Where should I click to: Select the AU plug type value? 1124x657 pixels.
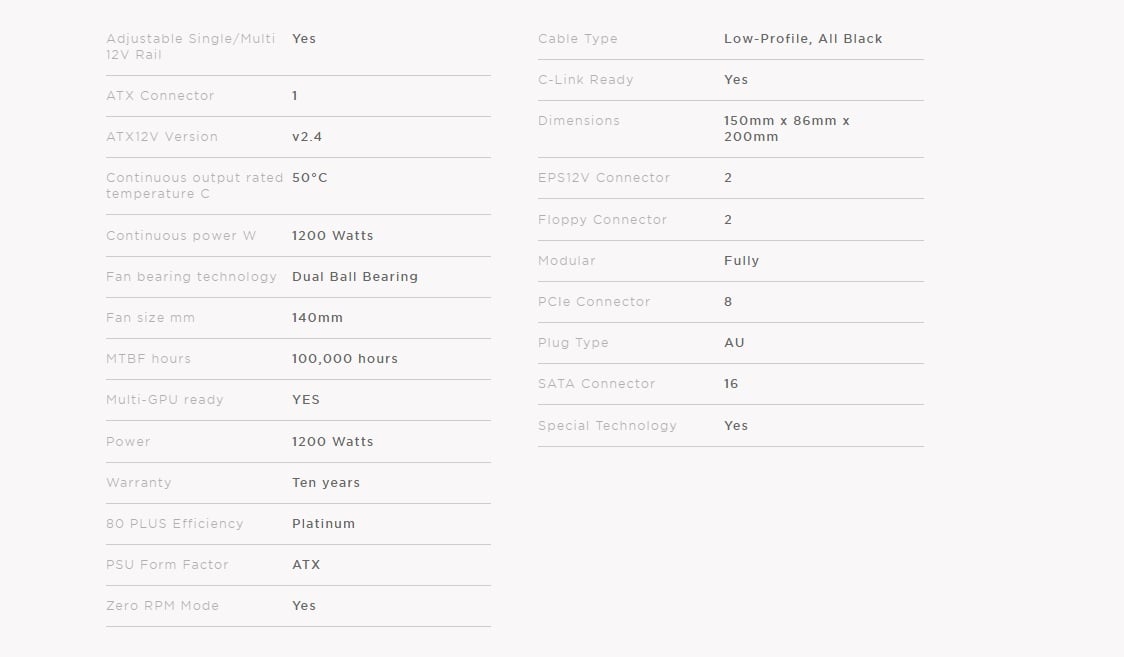[x=734, y=342]
